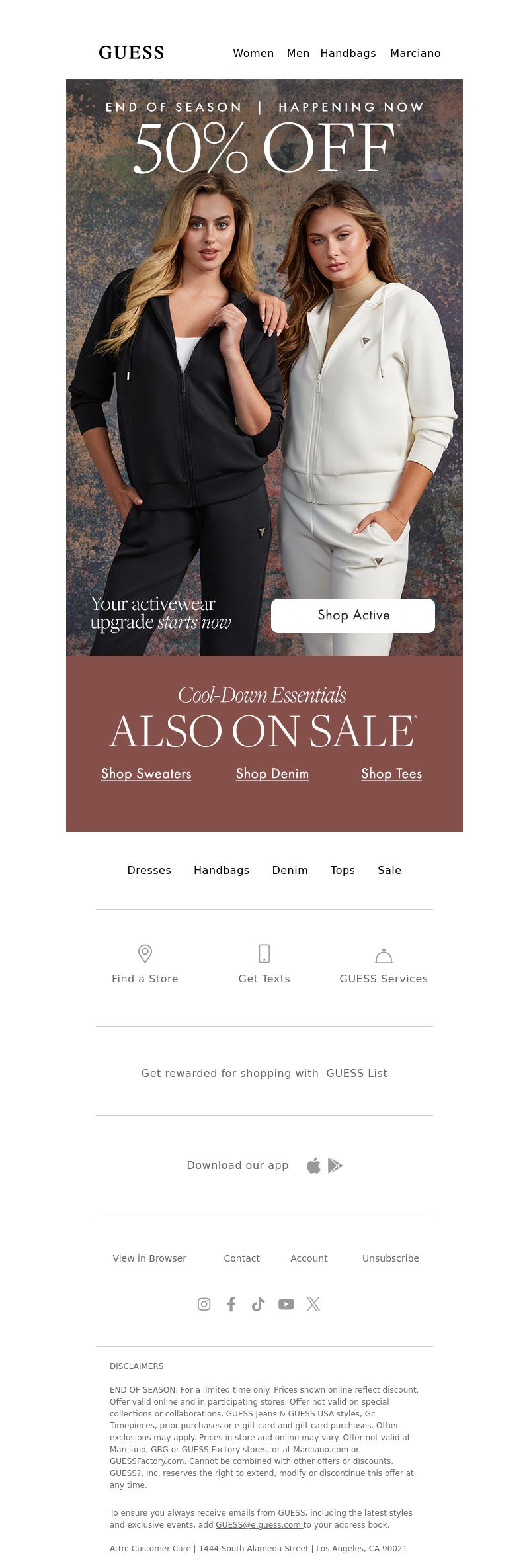Open the View in Browser link
This screenshot has height=1568, width=529.
[149, 1258]
